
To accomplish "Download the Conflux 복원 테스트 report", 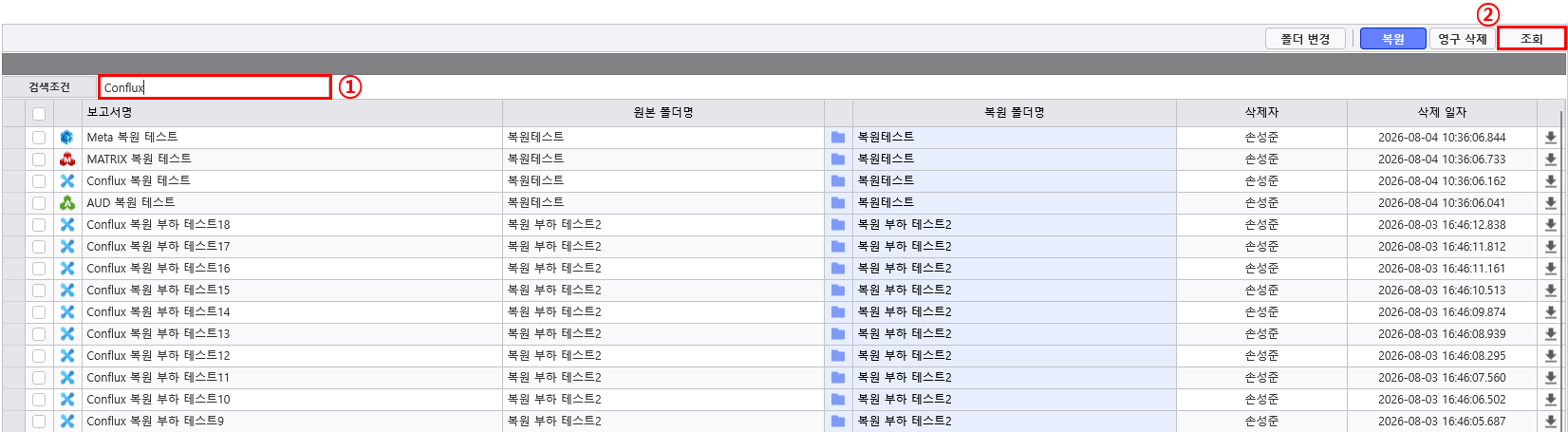I will click(x=1551, y=181).
